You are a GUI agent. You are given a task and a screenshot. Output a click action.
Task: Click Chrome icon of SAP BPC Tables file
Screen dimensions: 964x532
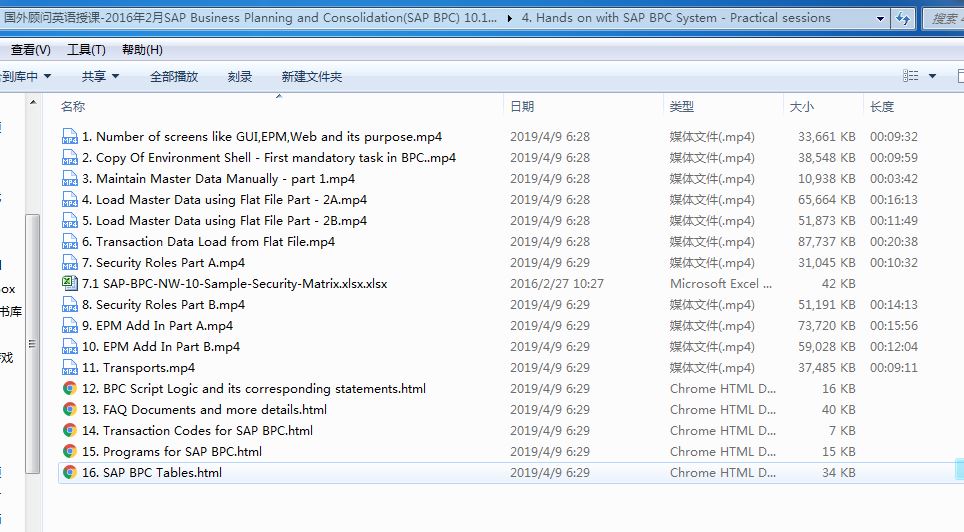click(x=69, y=472)
